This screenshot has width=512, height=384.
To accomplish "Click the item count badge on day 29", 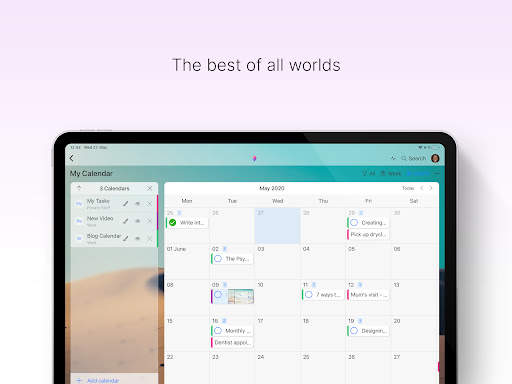I will (x=361, y=213).
